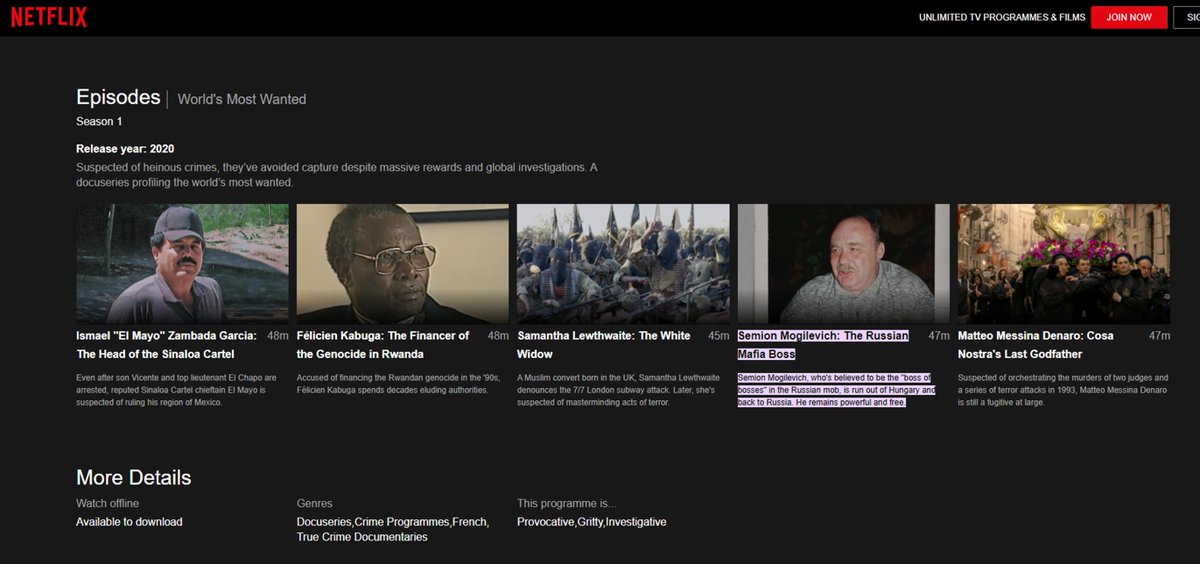Click the highlighted Semion Mogilevich episode description
This screenshot has width=1200, height=564.
click(x=837, y=390)
